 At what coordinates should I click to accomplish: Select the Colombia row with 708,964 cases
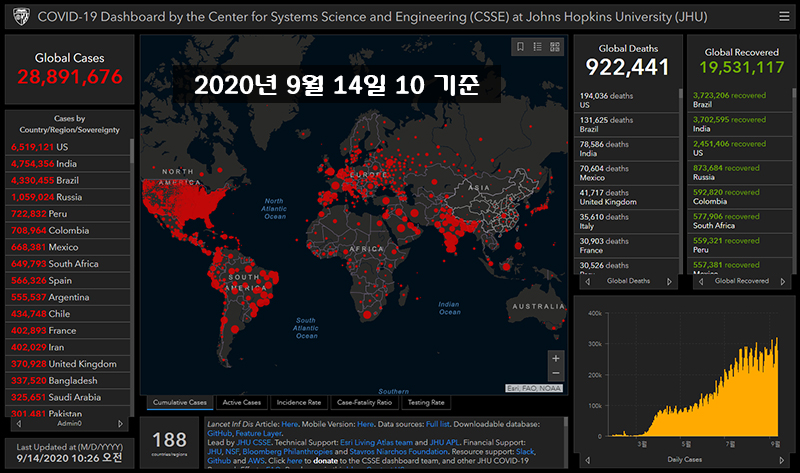[67, 231]
